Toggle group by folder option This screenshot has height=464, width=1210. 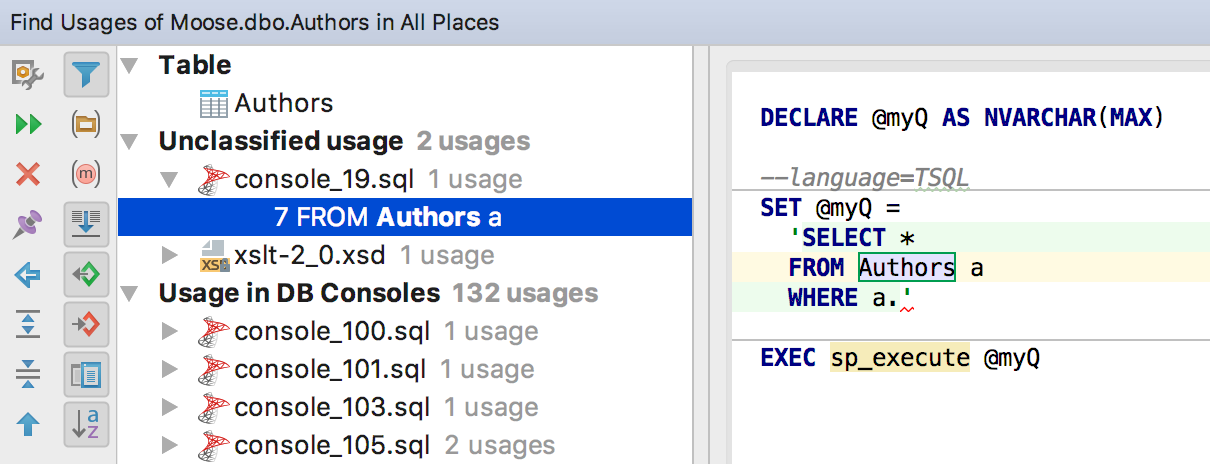point(86,124)
